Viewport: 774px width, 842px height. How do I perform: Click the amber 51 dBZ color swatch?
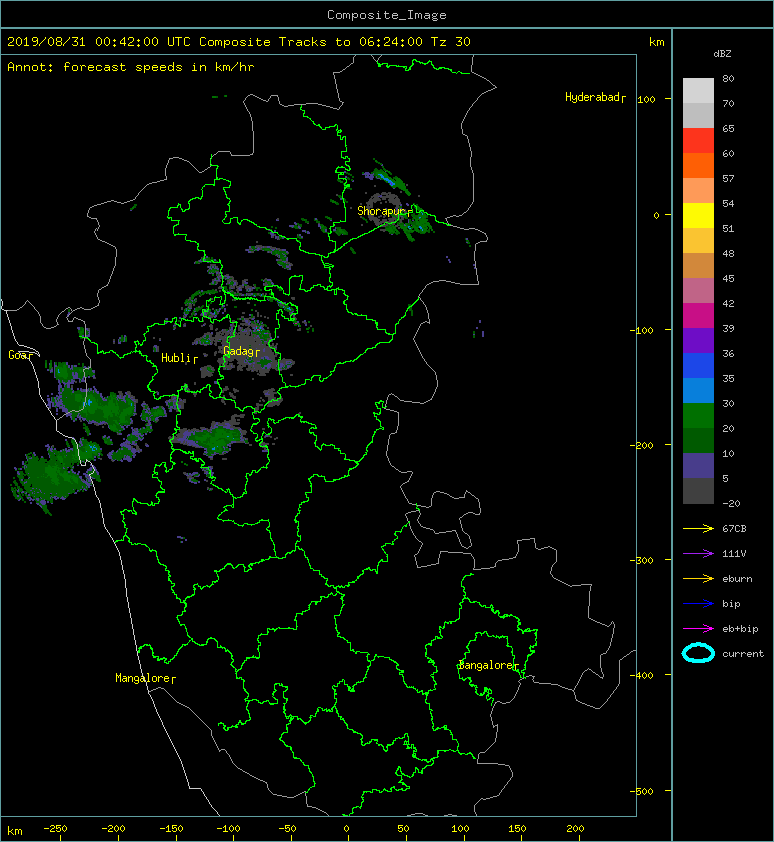click(698, 241)
